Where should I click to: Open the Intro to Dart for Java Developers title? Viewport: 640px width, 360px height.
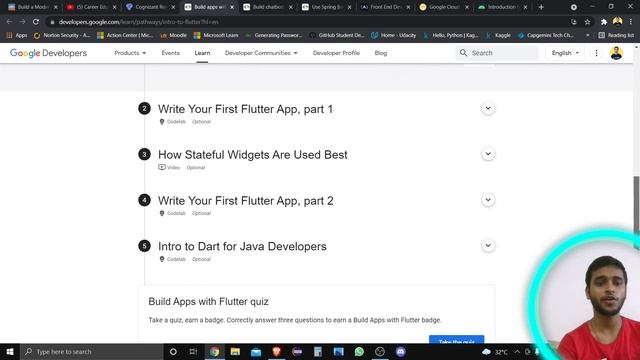pyautogui.click(x=242, y=247)
